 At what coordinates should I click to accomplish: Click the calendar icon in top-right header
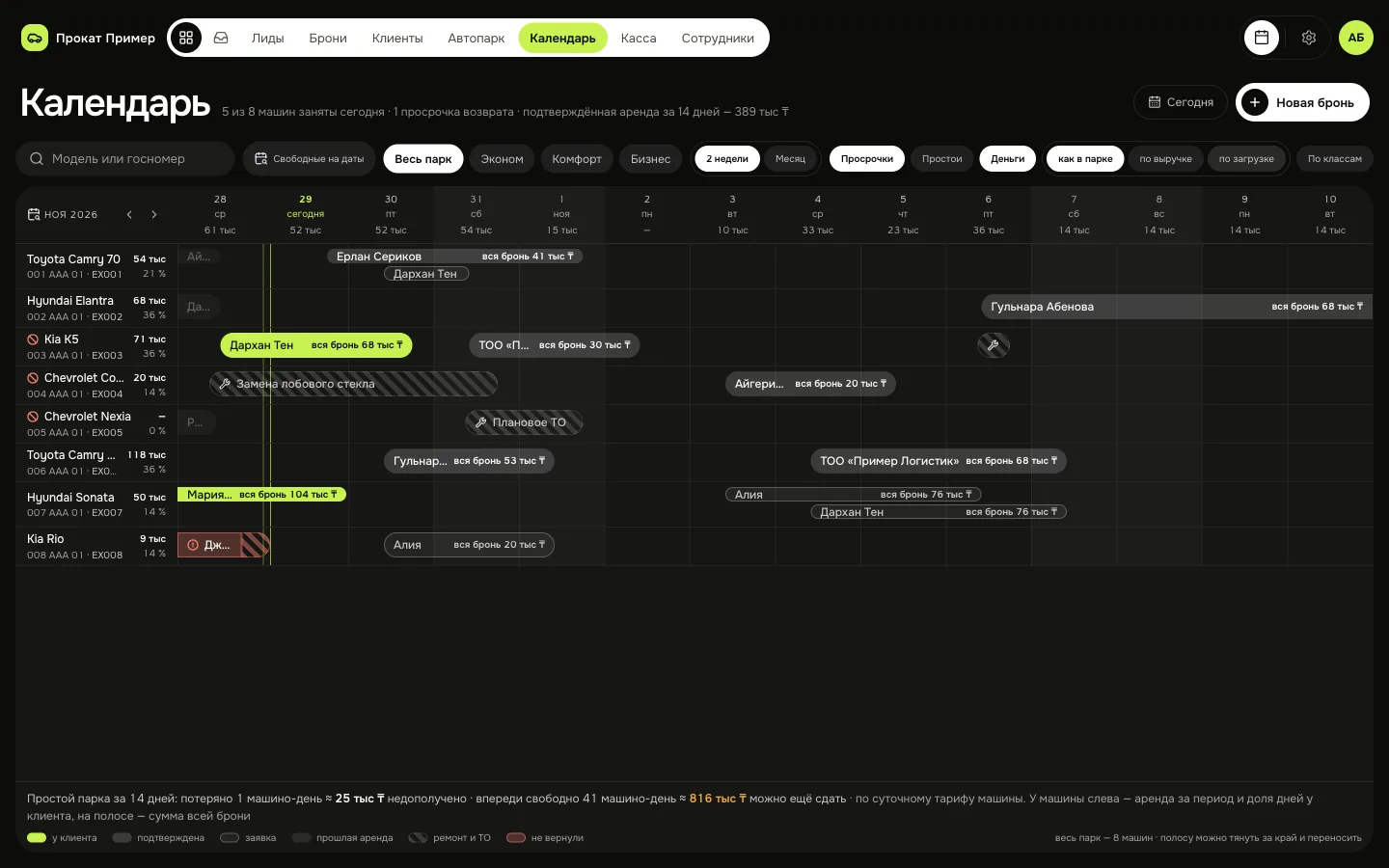point(1262,38)
